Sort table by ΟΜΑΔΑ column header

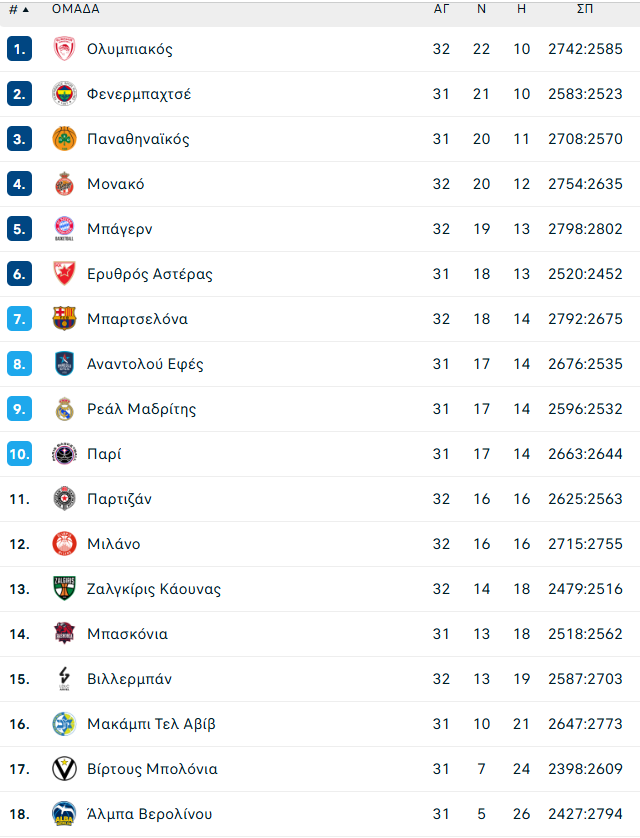(x=75, y=9)
